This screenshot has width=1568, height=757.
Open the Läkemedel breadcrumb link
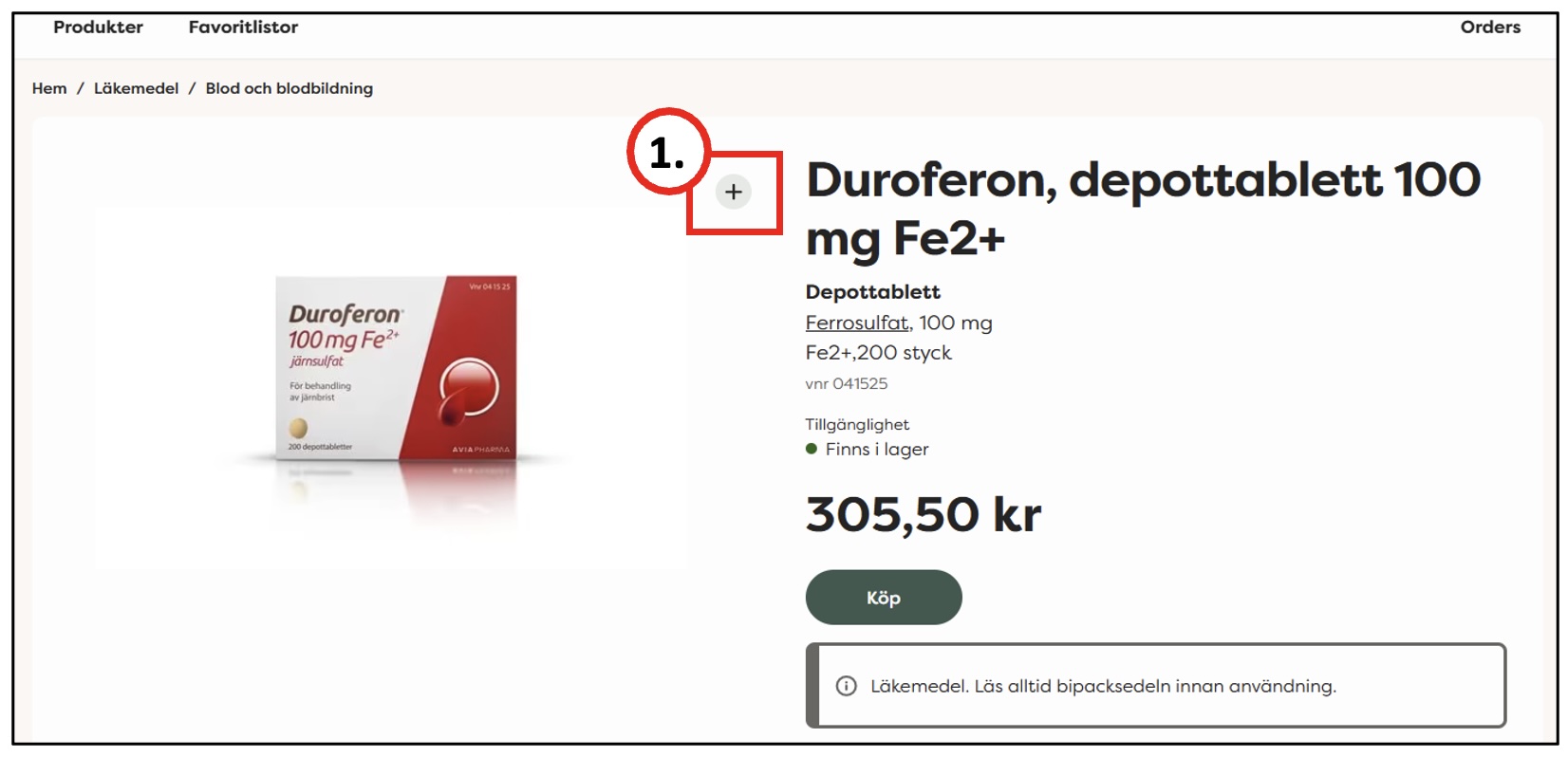(136, 88)
